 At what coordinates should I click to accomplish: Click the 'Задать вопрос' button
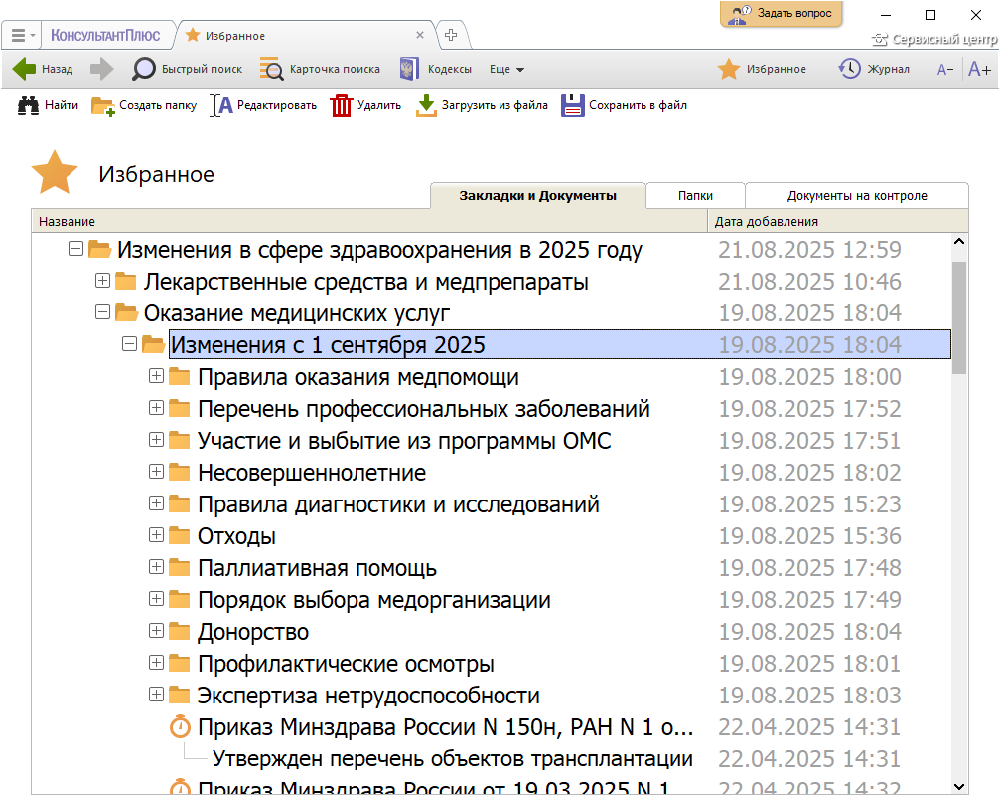(781, 14)
